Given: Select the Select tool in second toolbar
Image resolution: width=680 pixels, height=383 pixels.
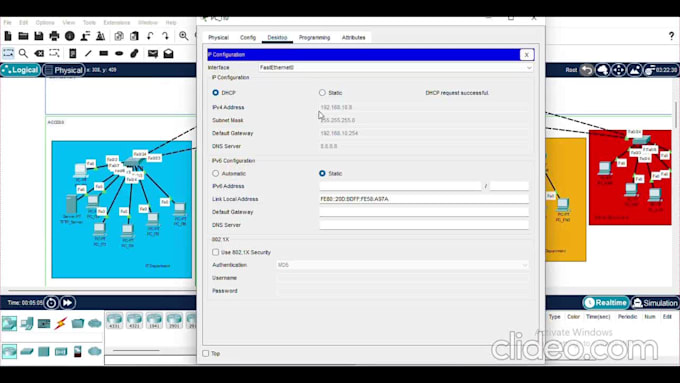Looking at the screenshot, I should coord(8,53).
